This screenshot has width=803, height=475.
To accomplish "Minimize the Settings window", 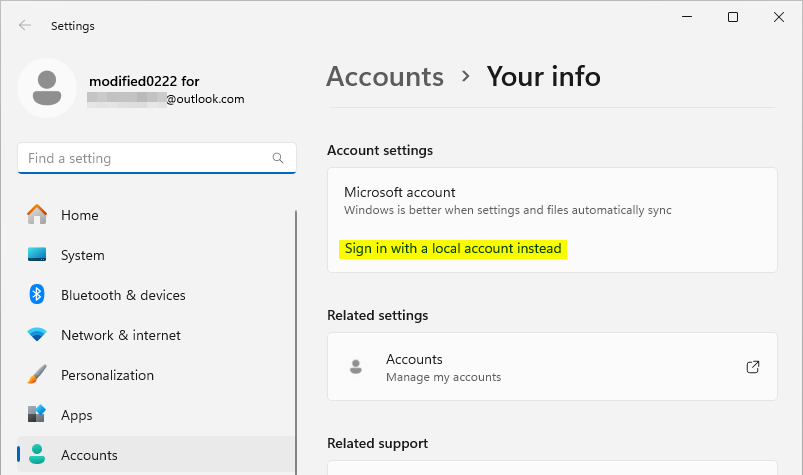I will tap(687, 17).
